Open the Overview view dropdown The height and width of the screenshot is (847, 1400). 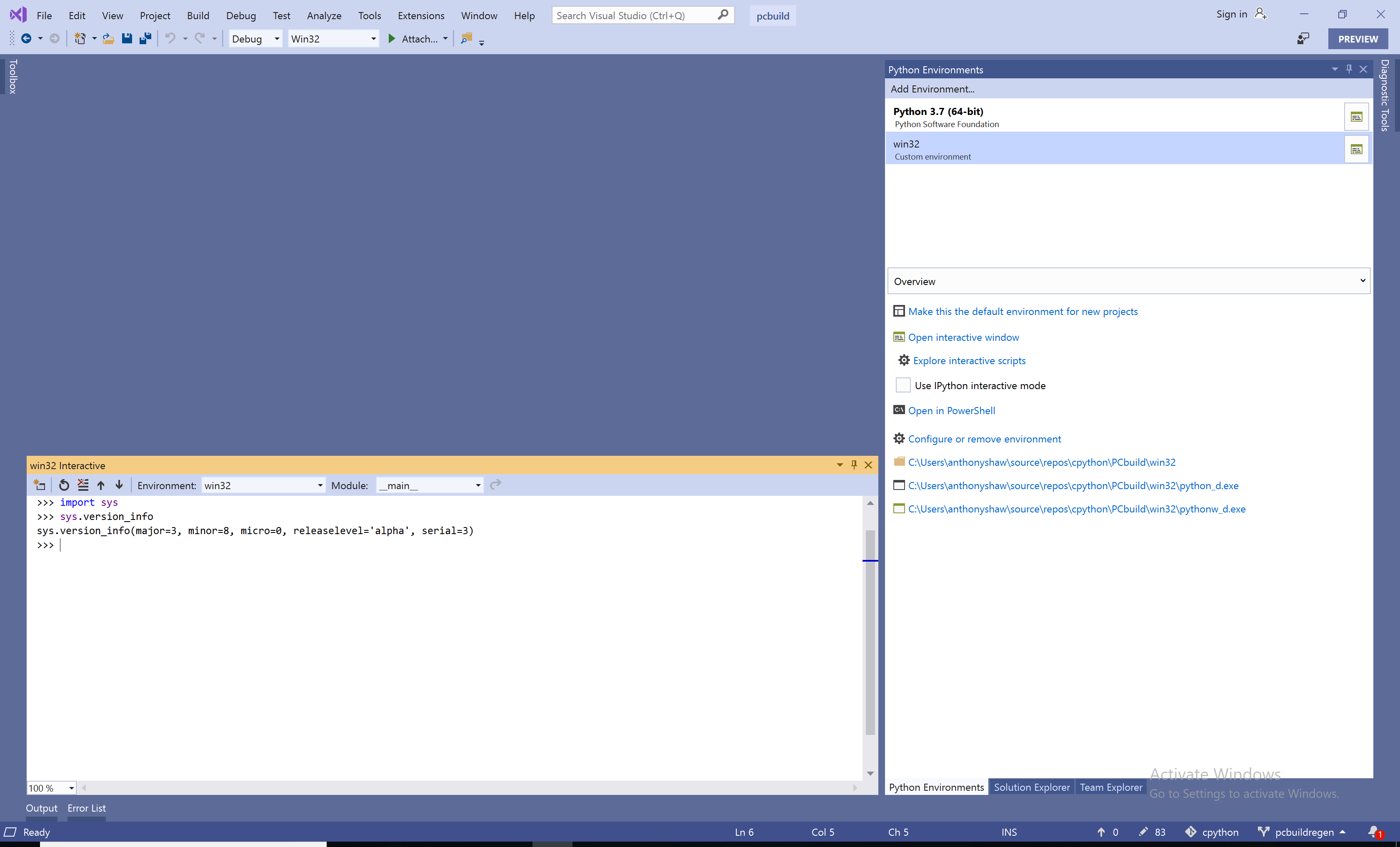[1361, 281]
